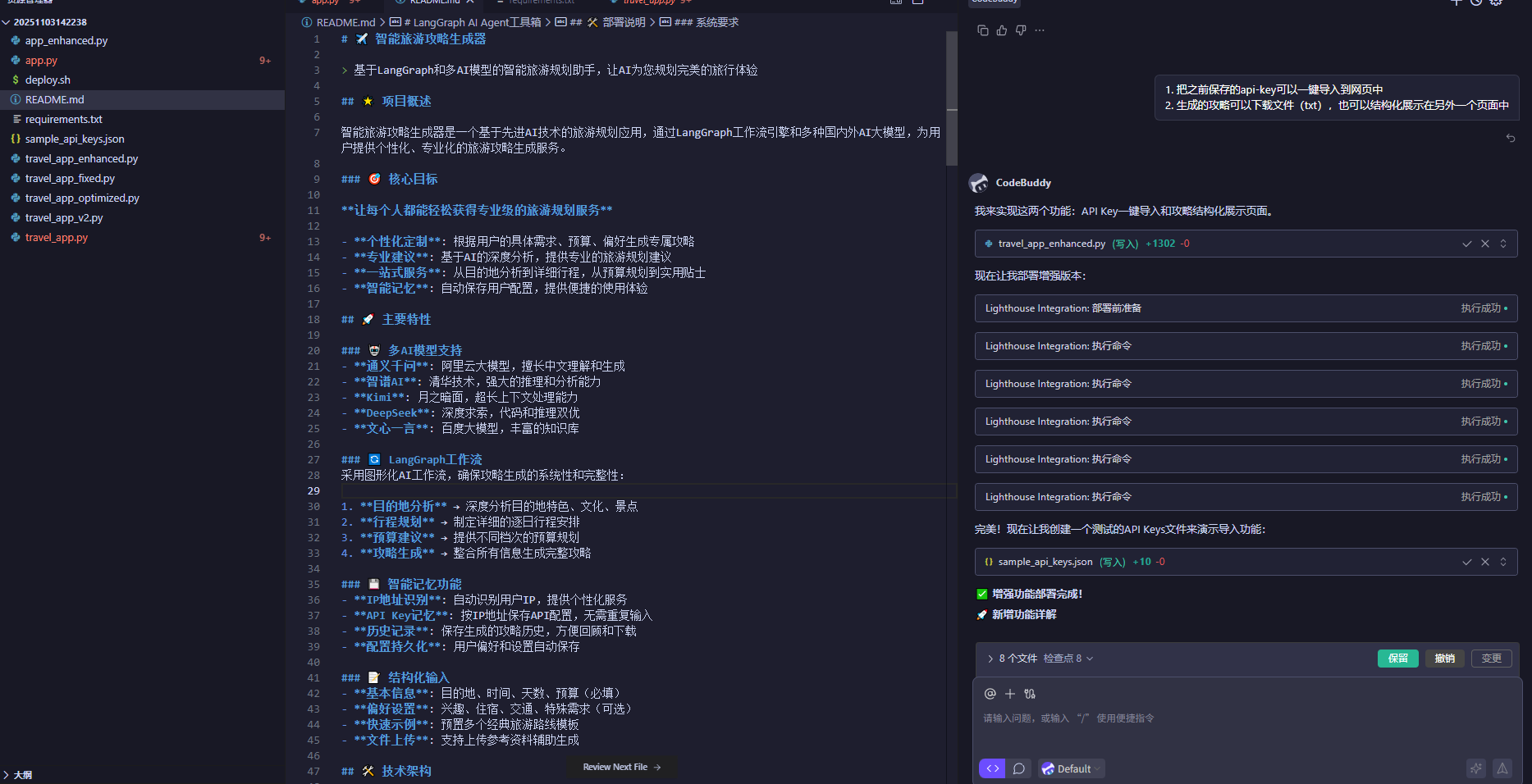This screenshot has width=1532, height=784.
Task: Reject sample_api_keys.json changes with X
Action: pyautogui.click(x=1484, y=561)
